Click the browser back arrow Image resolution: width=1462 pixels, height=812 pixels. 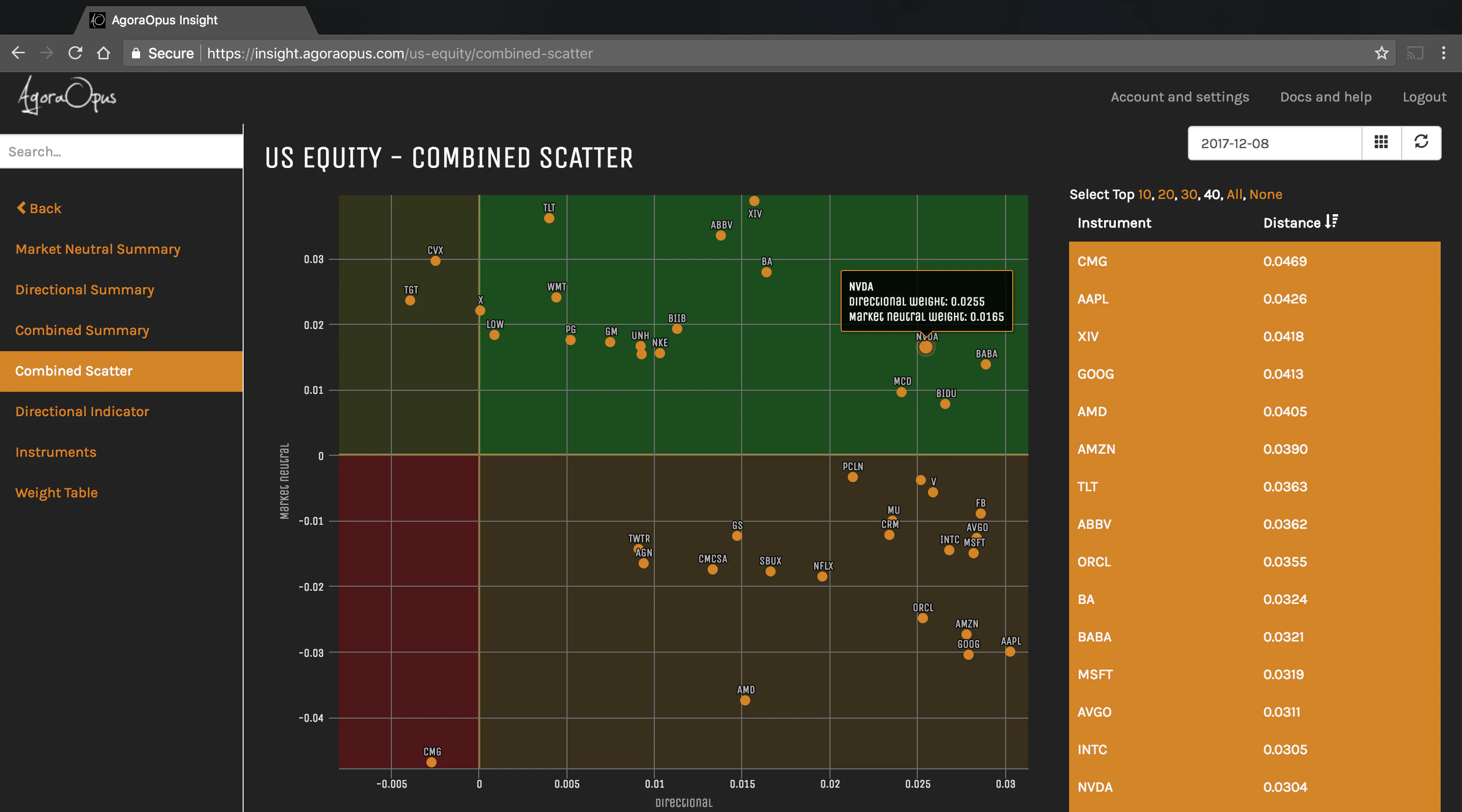[18, 53]
